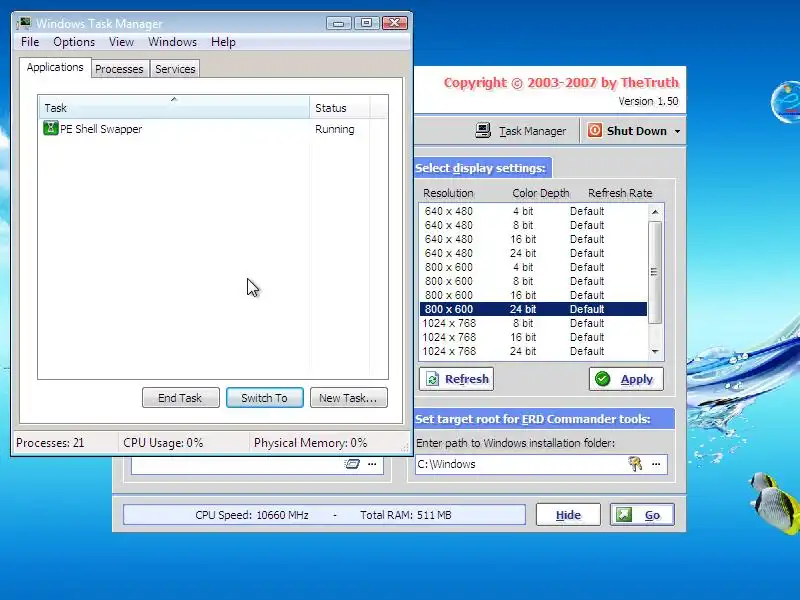800x600 pixels.
Task: Click the Go button
Action: click(642, 515)
